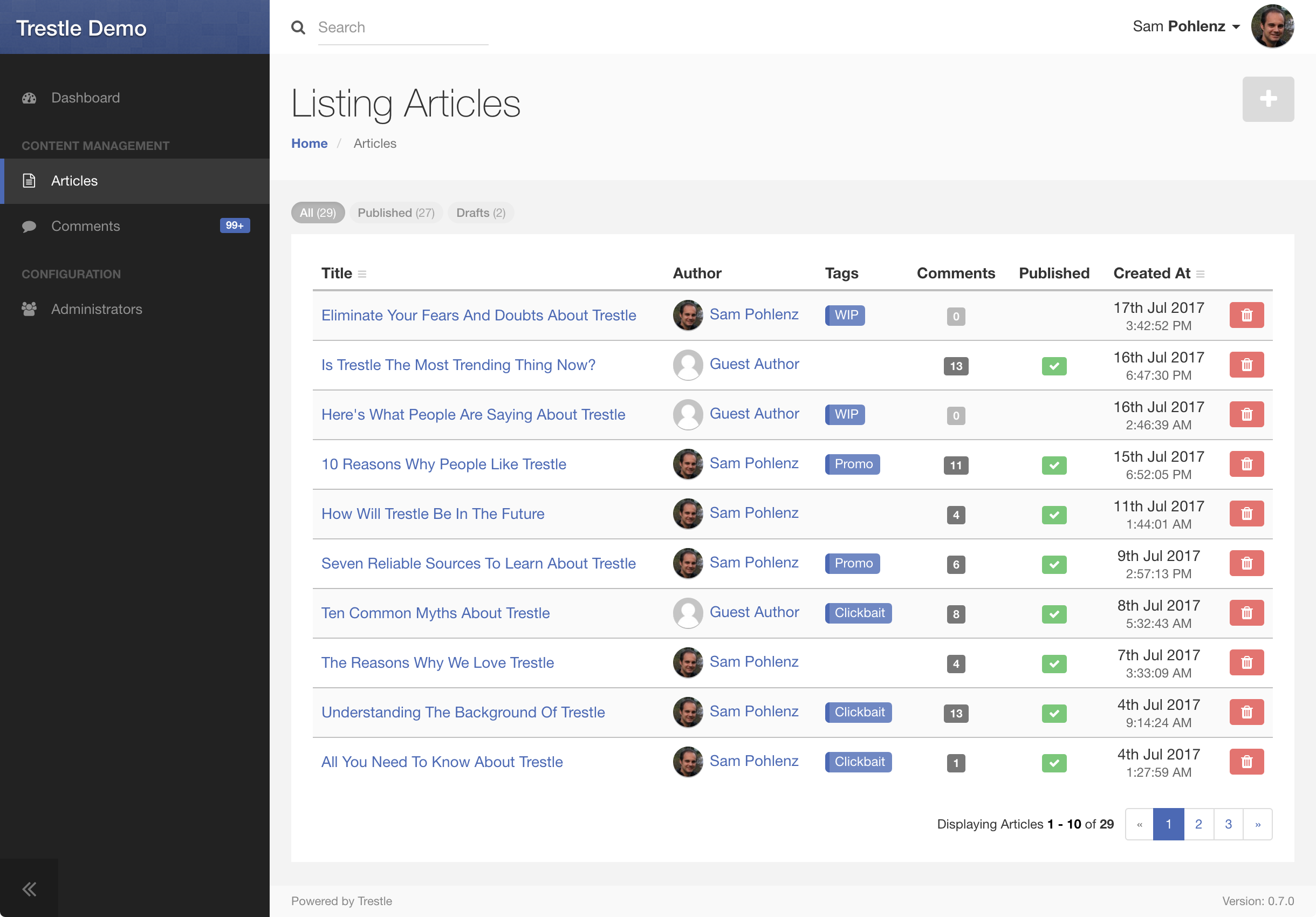Image resolution: width=1316 pixels, height=917 pixels.
Task: Click the Administrators sidebar icon
Action: tap(29, 308)
